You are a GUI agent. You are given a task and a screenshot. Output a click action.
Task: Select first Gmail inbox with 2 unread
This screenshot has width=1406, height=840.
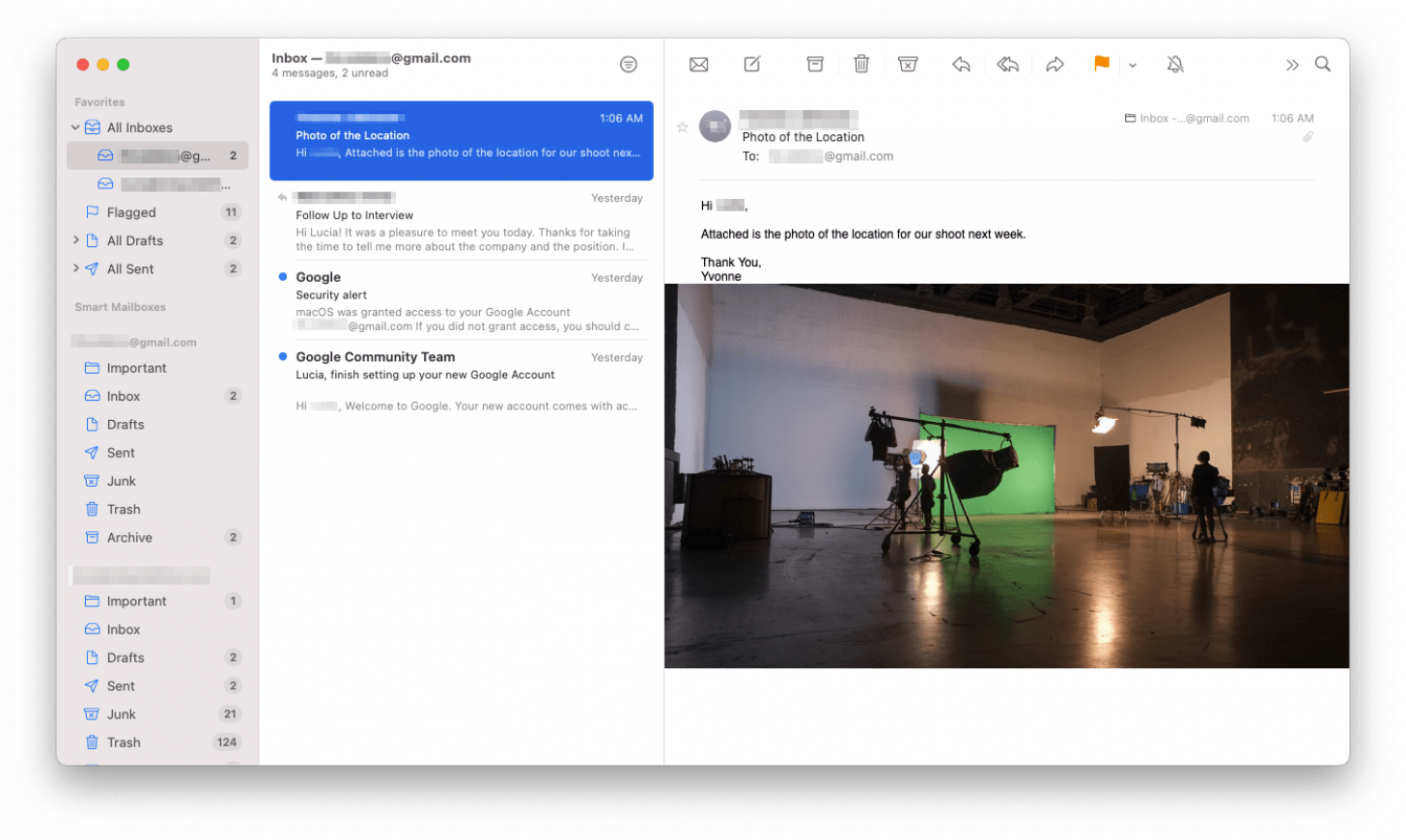(x=157, y=155)
